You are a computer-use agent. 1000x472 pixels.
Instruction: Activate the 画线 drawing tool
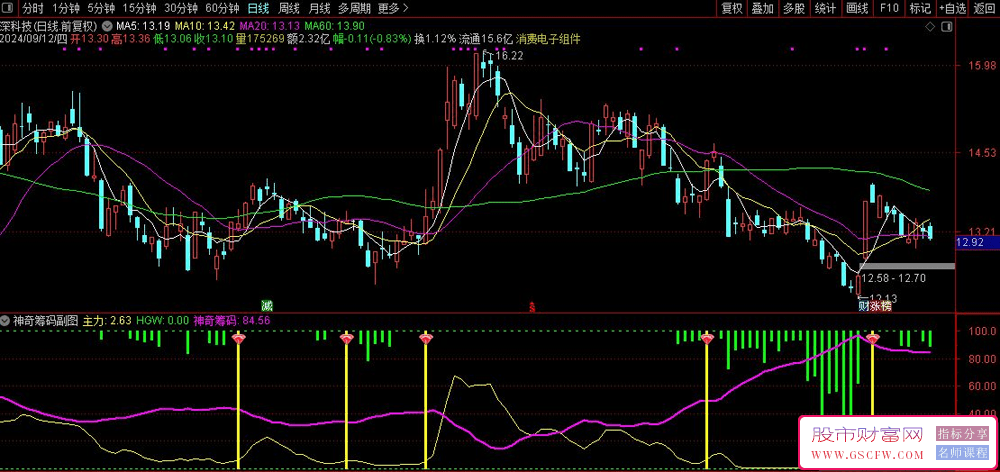(857, 8)
